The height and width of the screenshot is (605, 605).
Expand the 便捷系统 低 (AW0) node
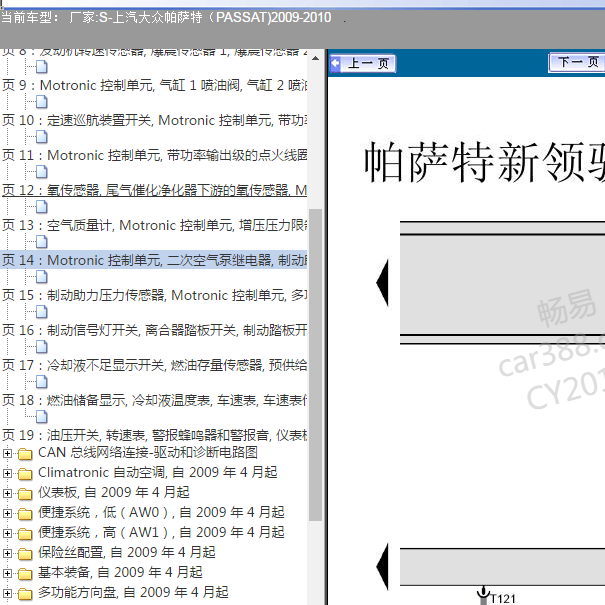click(x=7, y=514)
